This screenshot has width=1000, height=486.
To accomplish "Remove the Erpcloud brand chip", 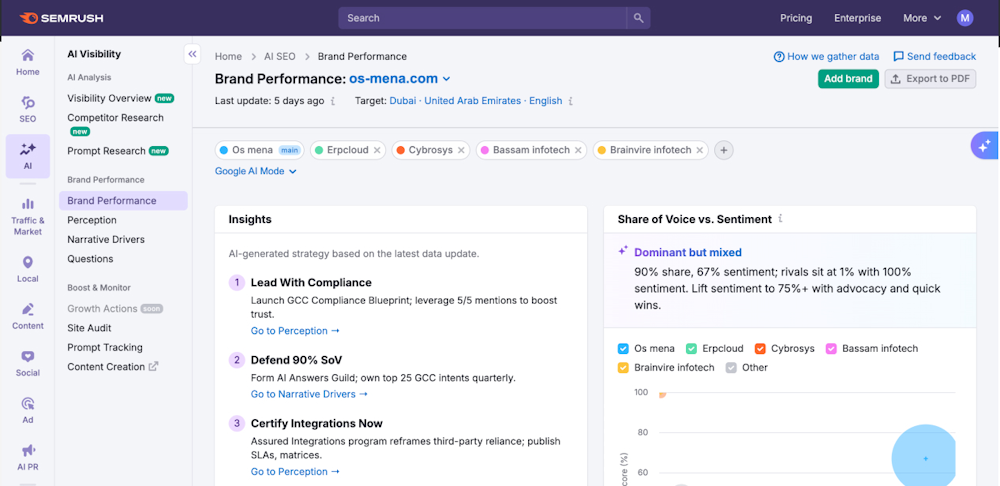I will tap(377, 151).
